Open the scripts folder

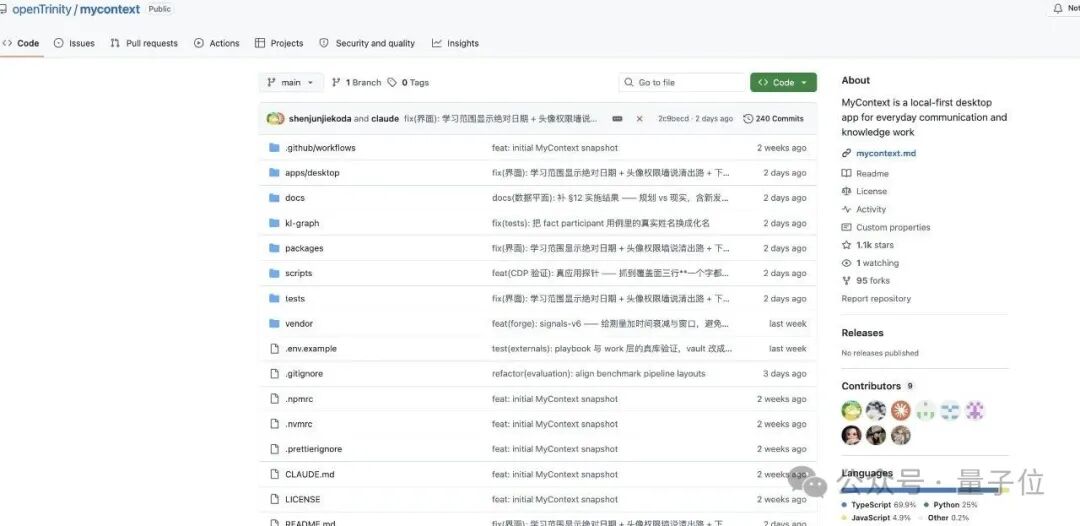(298, 273)
